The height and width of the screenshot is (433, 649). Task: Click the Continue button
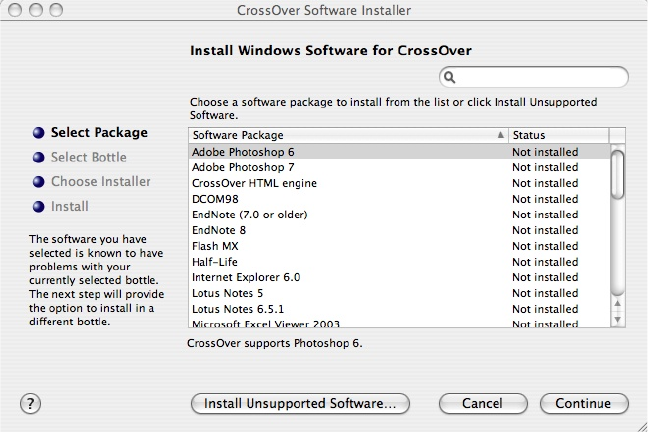point(583,404)
